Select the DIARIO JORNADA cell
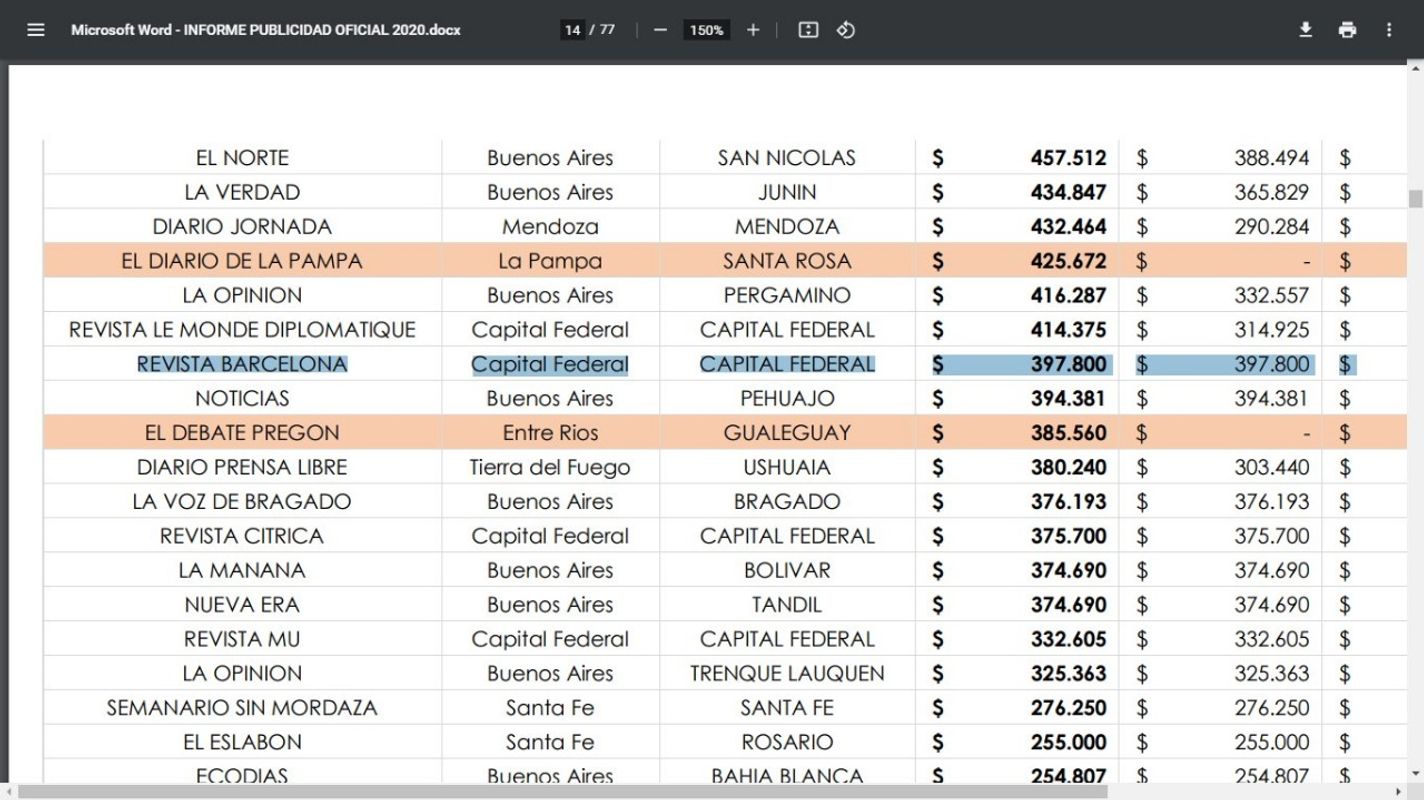The height and width of the screenshot is (800, 1424). [x=242, y=227]
